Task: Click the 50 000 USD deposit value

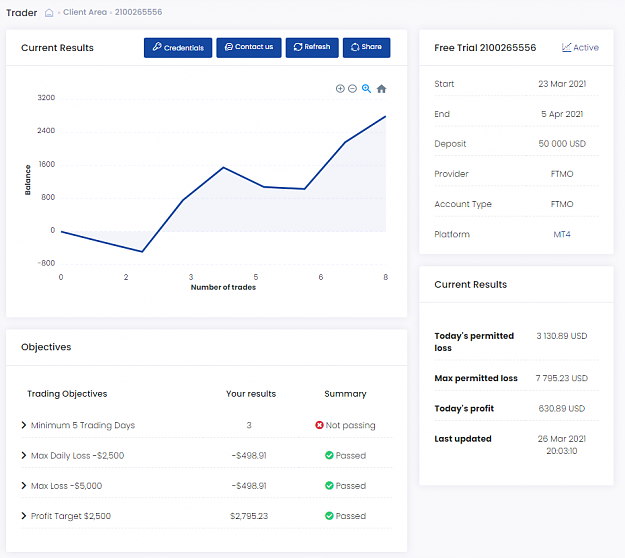Action: 562,143
